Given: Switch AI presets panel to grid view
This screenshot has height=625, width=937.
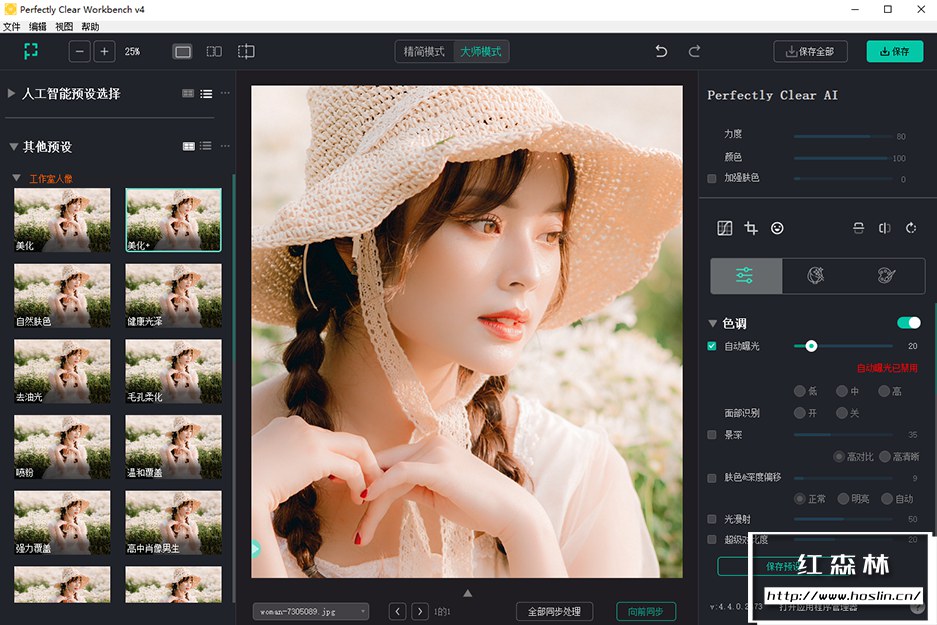Looking at the screenshot, I should tap(188, 93).
